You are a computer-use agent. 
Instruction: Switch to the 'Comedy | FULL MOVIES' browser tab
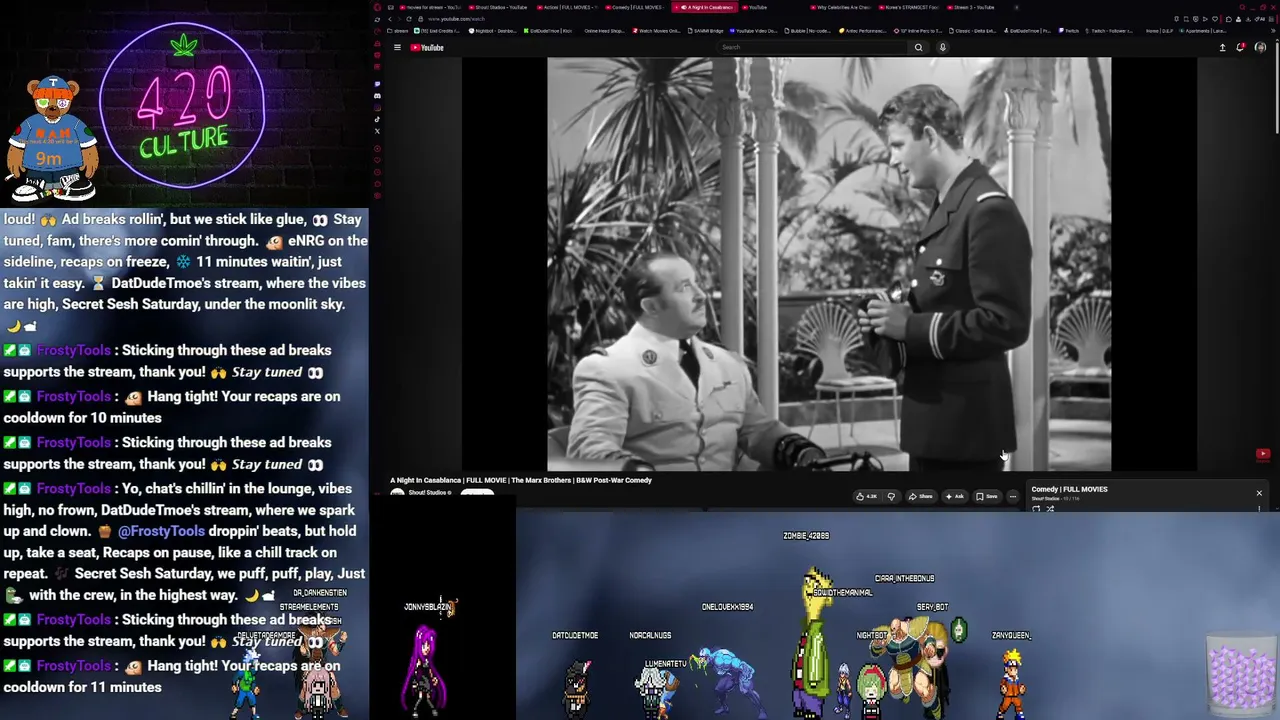(x=636, y=7)
